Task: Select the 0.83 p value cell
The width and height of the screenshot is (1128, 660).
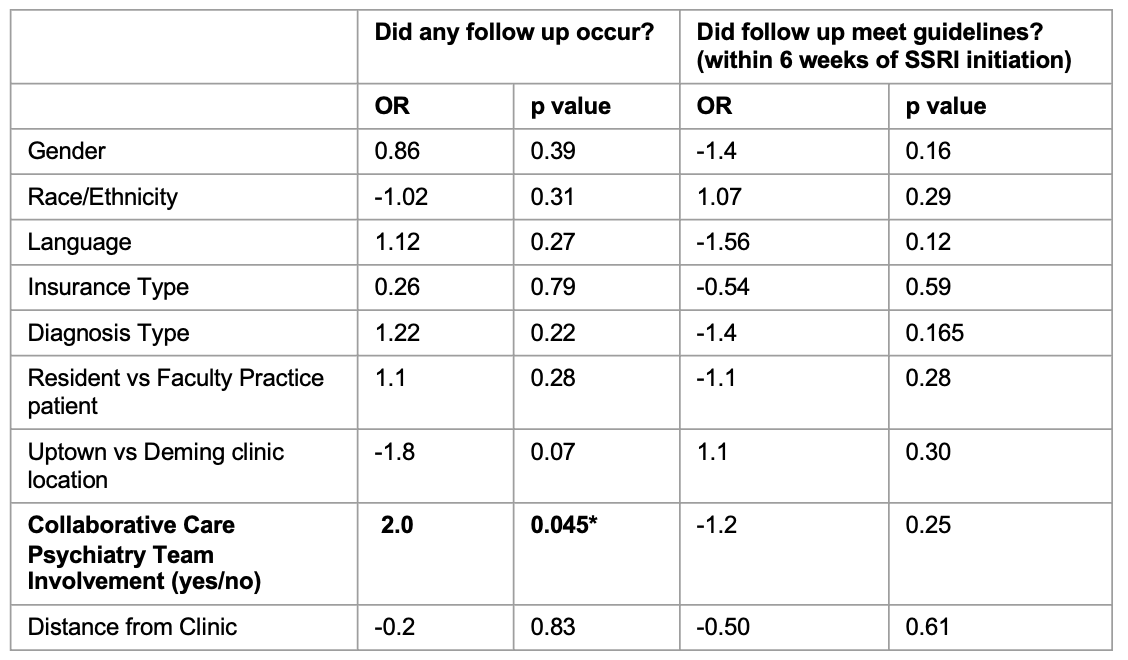Action: coord(552,627)
